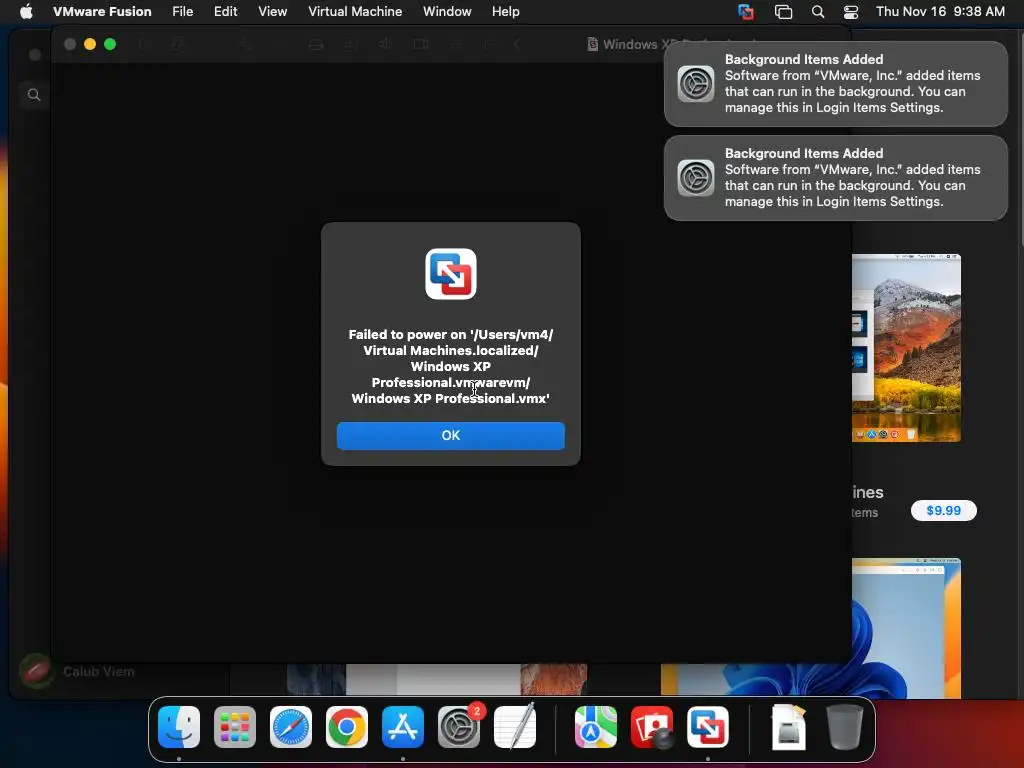Open Launchpad from the Dock
1024x768 pixels.
(x=235, y=726)
